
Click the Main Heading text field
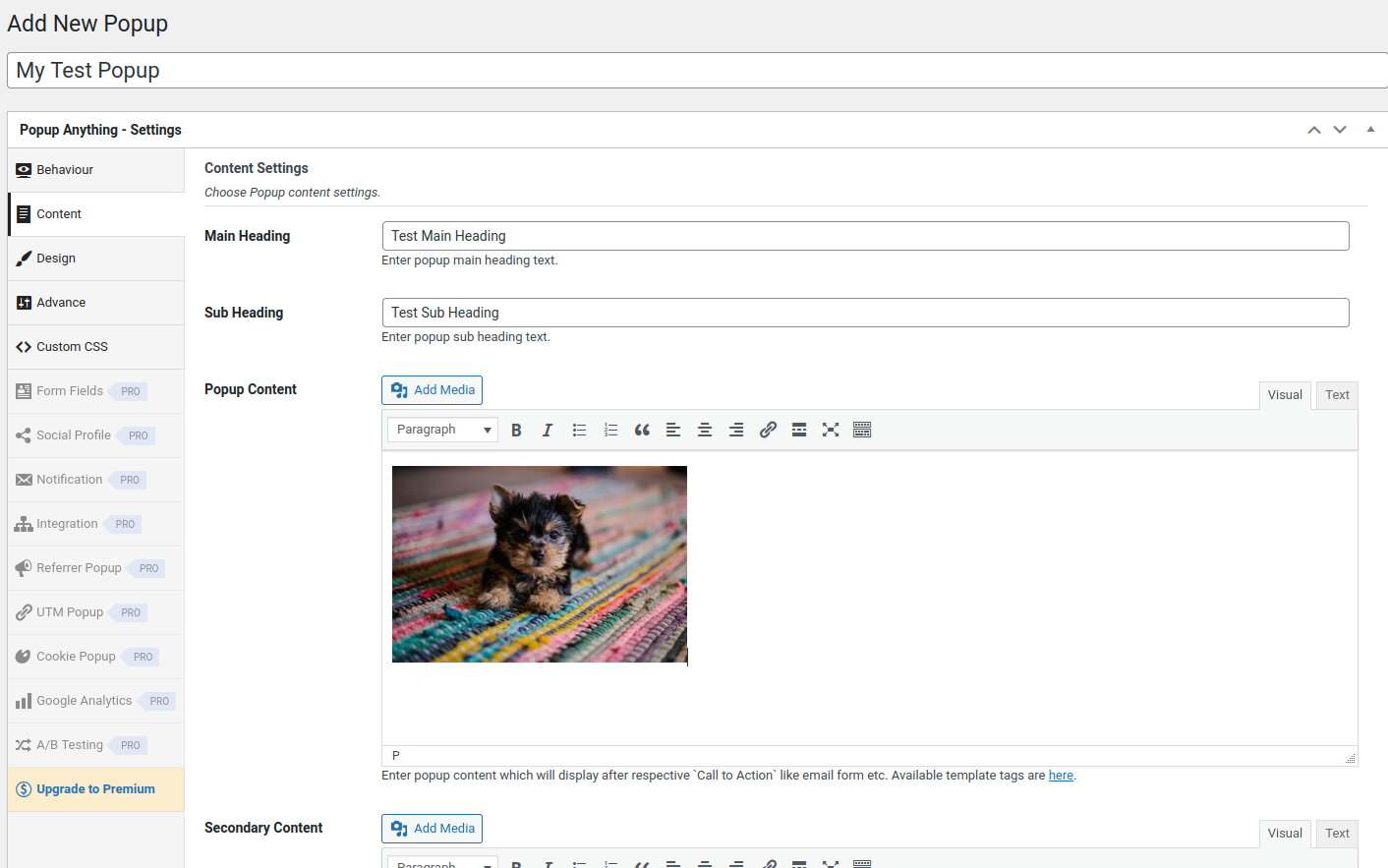coord(865,236)
